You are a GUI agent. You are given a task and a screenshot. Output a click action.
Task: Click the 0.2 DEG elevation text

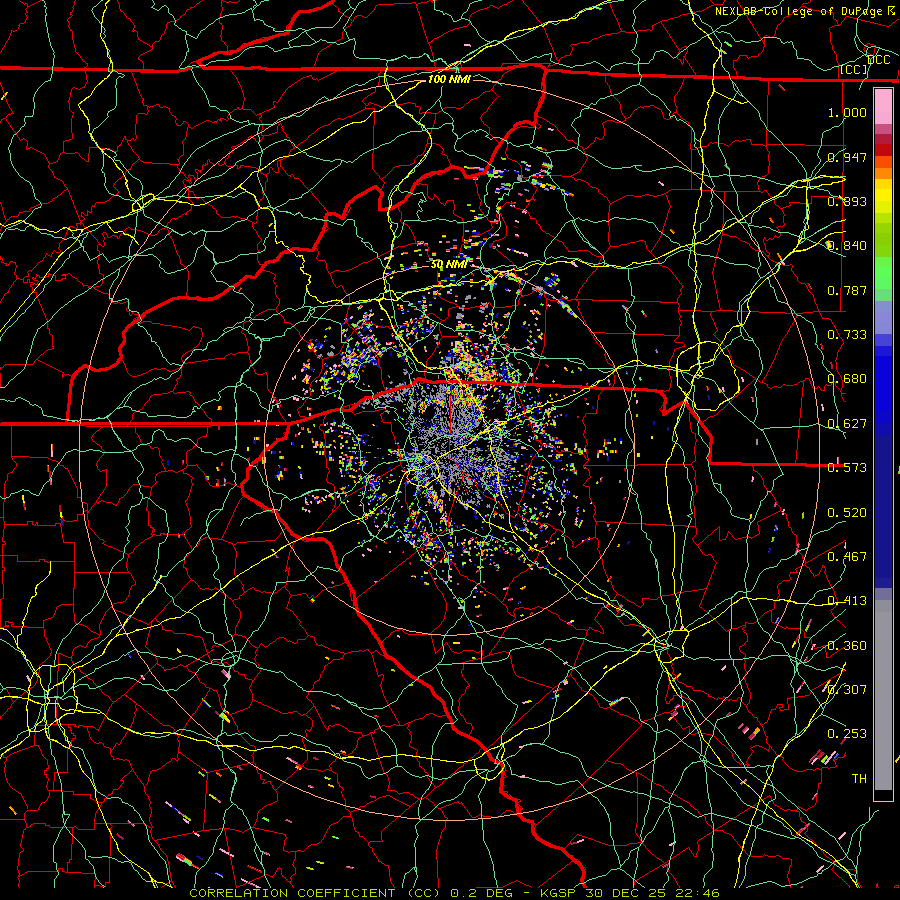point(481,893)
